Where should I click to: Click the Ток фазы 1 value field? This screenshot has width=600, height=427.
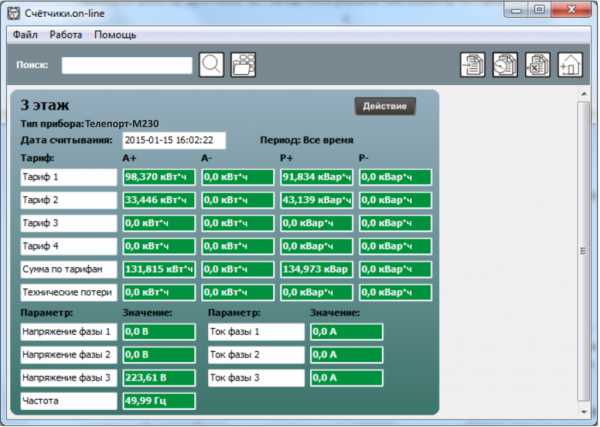click(346, 331)
